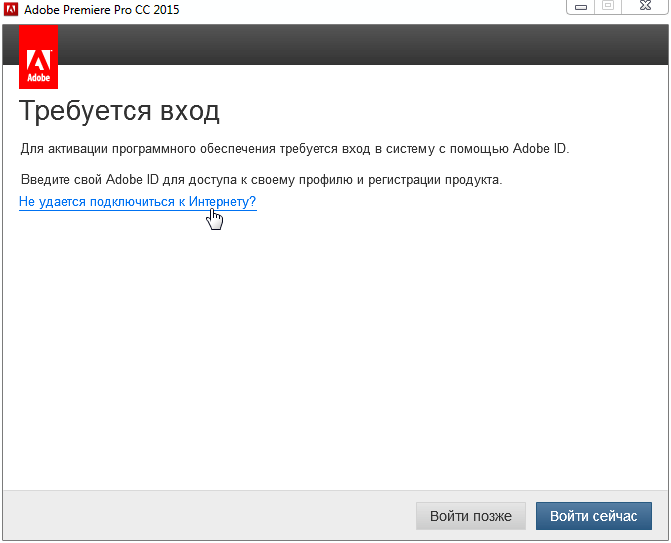The image size is (671, 543).
Task: Maximize the Adobe Premiere Pro window
Action: (x=608, y=6)
